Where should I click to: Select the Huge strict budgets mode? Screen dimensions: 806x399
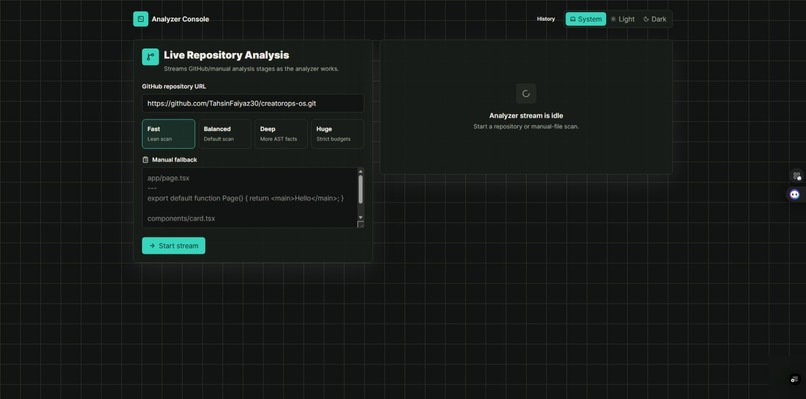[338, 134]
